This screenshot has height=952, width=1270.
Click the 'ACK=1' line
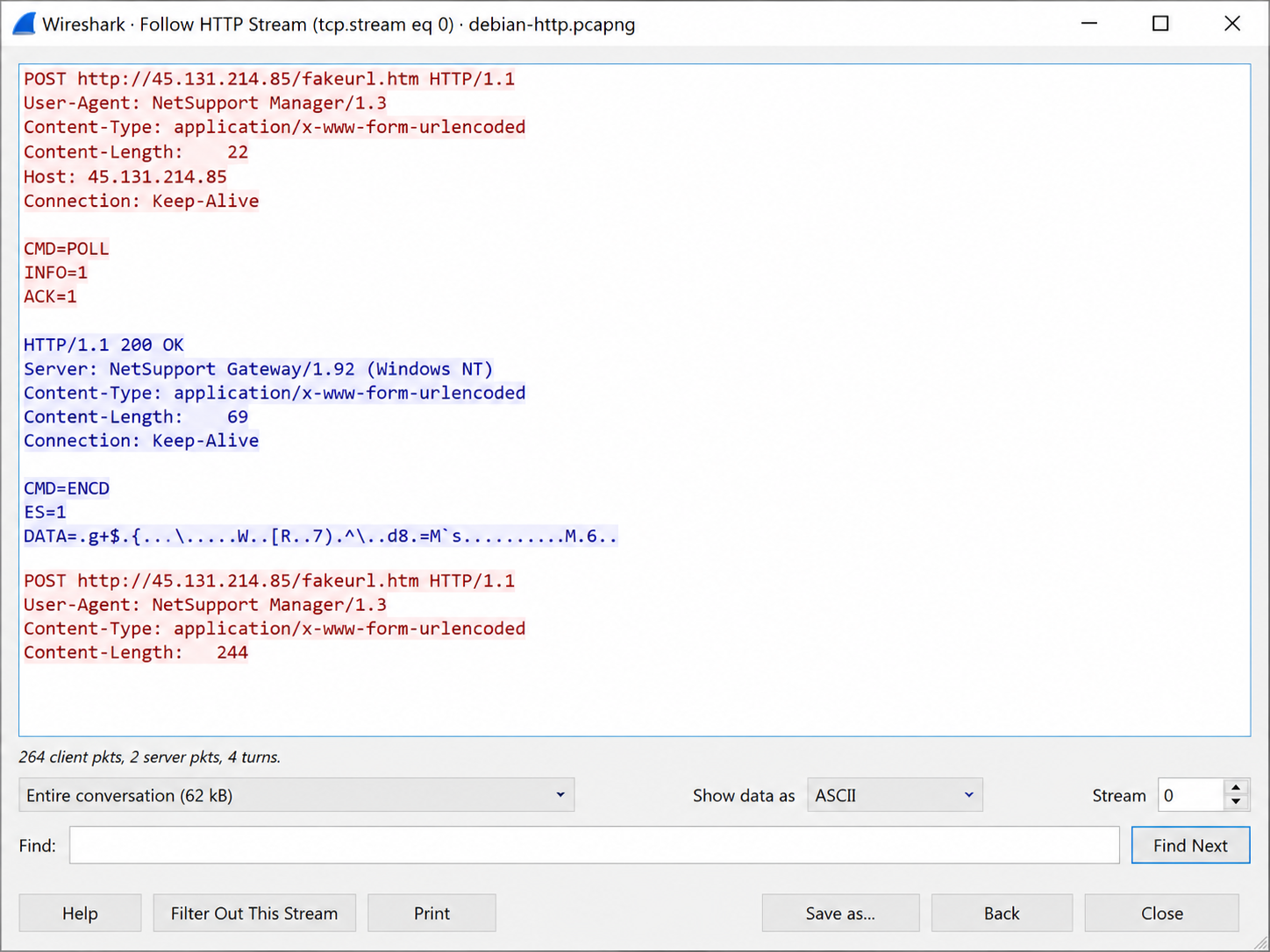pyautogui.click(x=50, y=296)
